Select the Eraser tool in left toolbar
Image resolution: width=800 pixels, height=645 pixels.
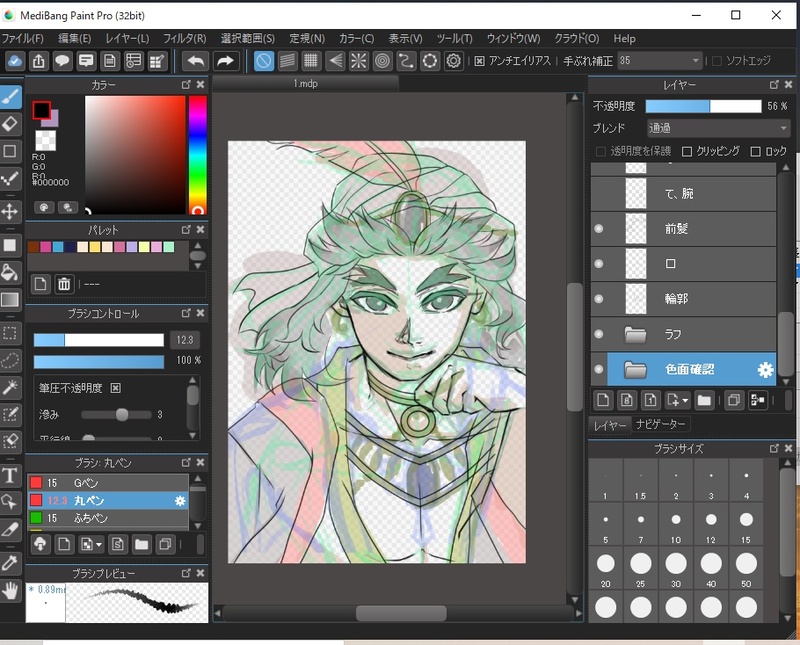tap(11, 124)
